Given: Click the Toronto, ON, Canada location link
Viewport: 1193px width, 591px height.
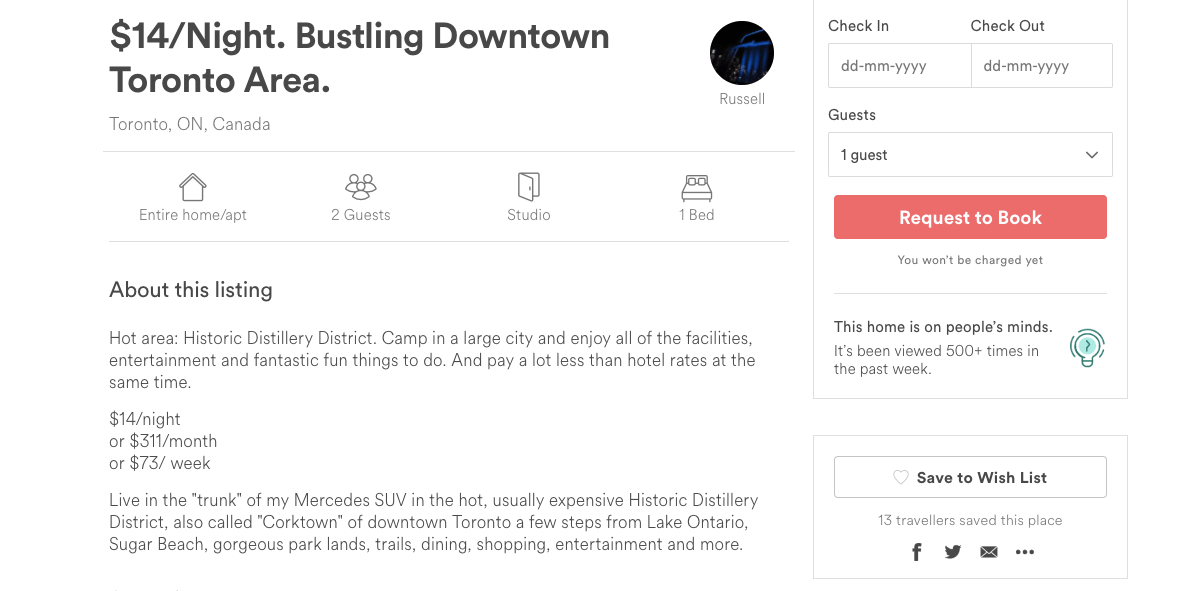Looking at the screenshot, I should pyautogui.click(x=189, y=124).
